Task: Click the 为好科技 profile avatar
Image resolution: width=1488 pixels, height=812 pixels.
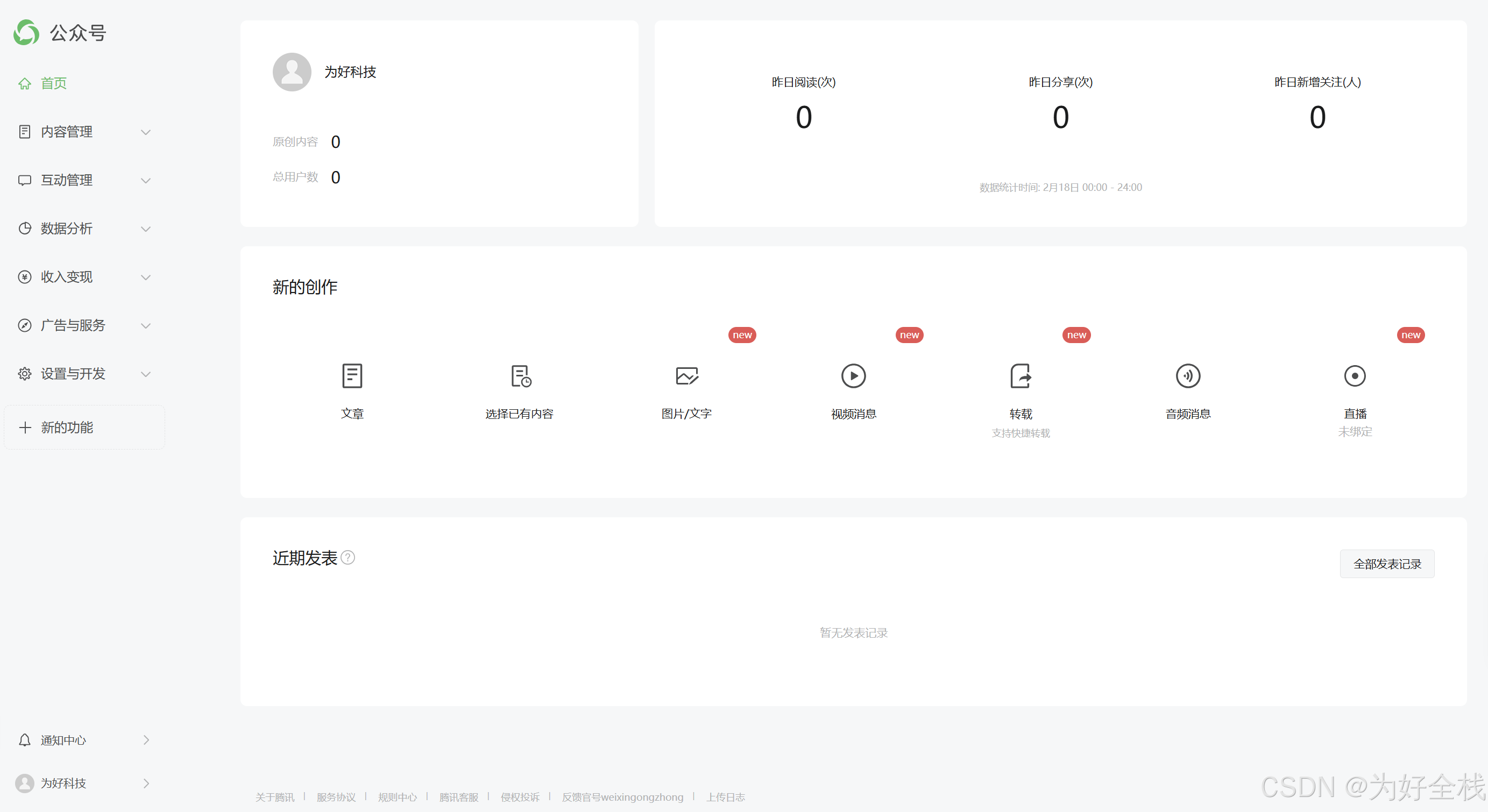Action: point(292,72)
